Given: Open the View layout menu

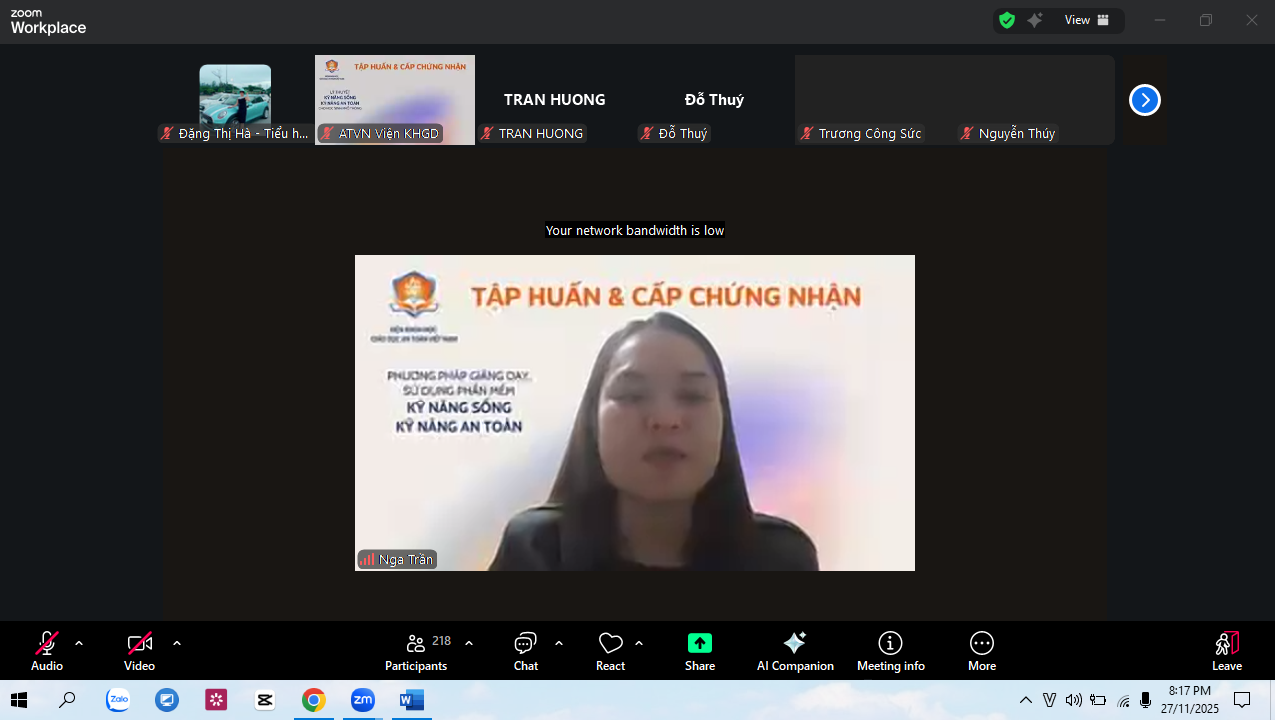Looking at the screenshot, I should point(1086,20).
